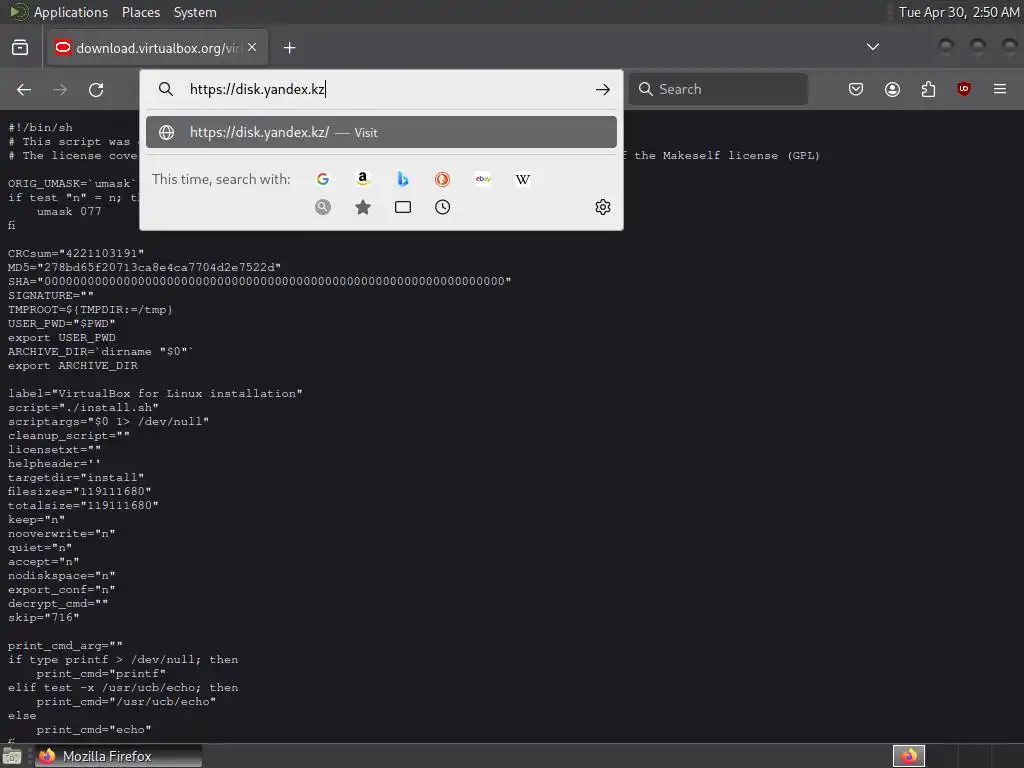Save page to Pocket
Screen dimensions: 1024x768
click(856, 89)
